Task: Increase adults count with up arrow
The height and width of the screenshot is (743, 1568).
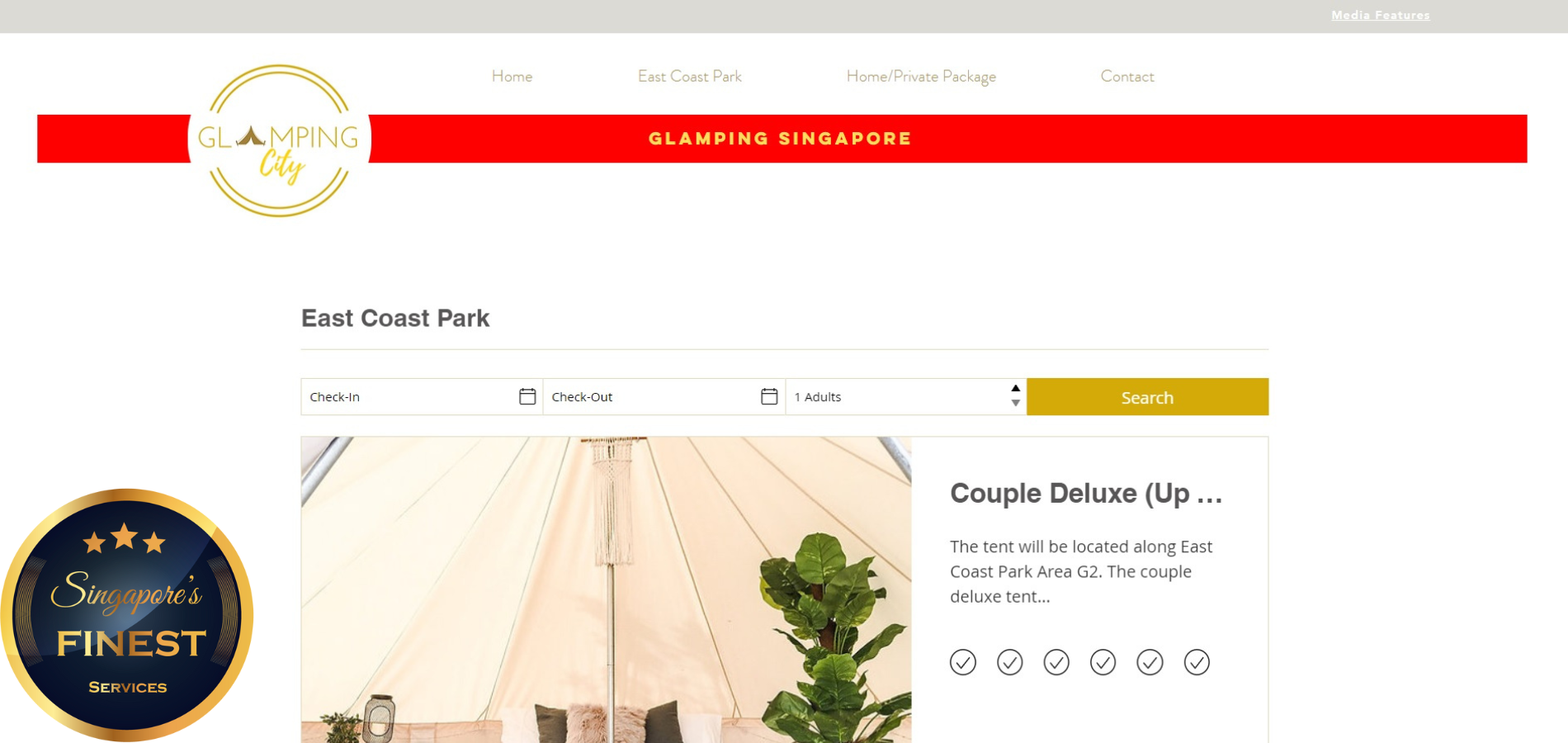Action: [x=1016, y=389]
